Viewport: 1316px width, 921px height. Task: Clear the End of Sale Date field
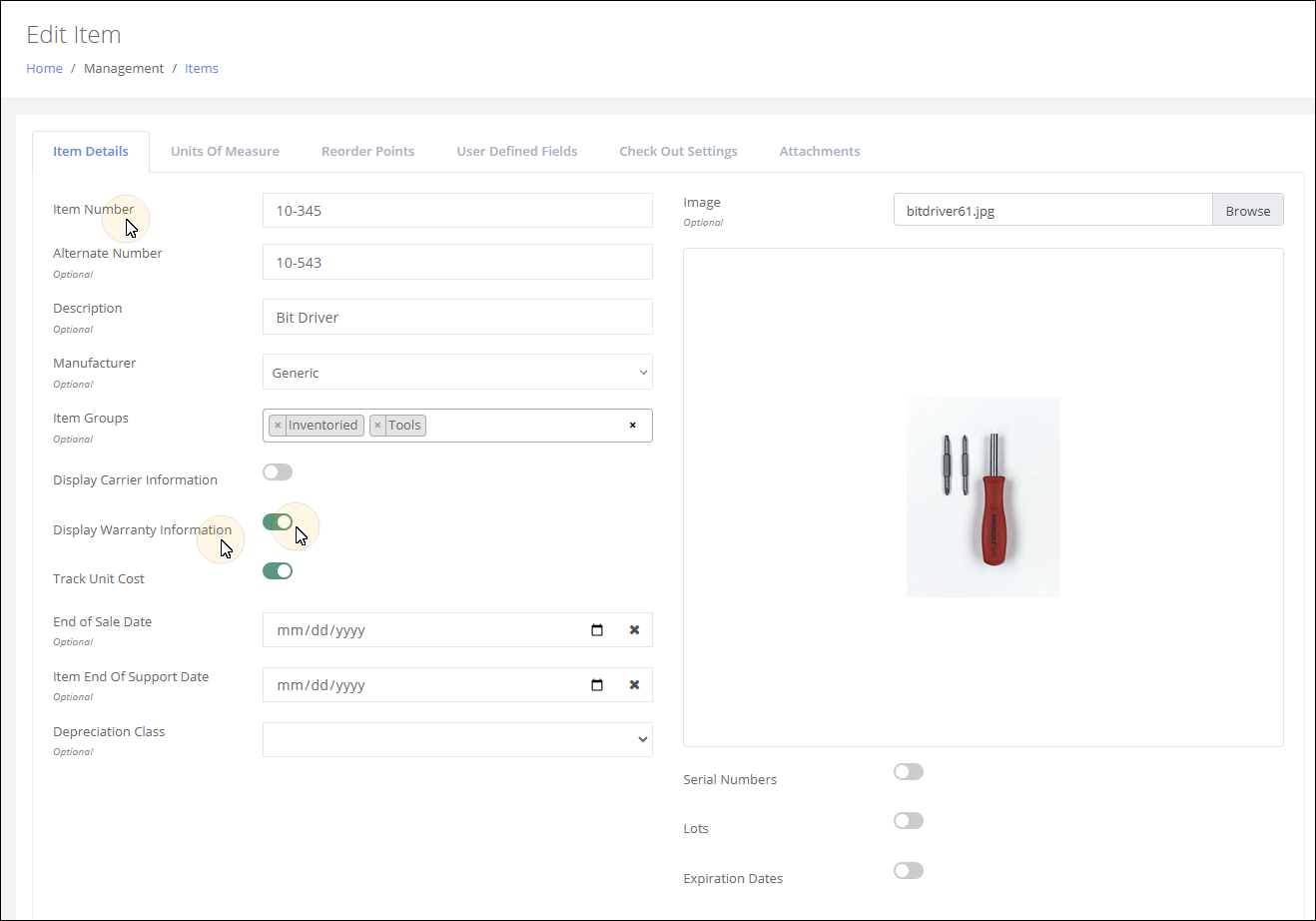coord(634,630)
